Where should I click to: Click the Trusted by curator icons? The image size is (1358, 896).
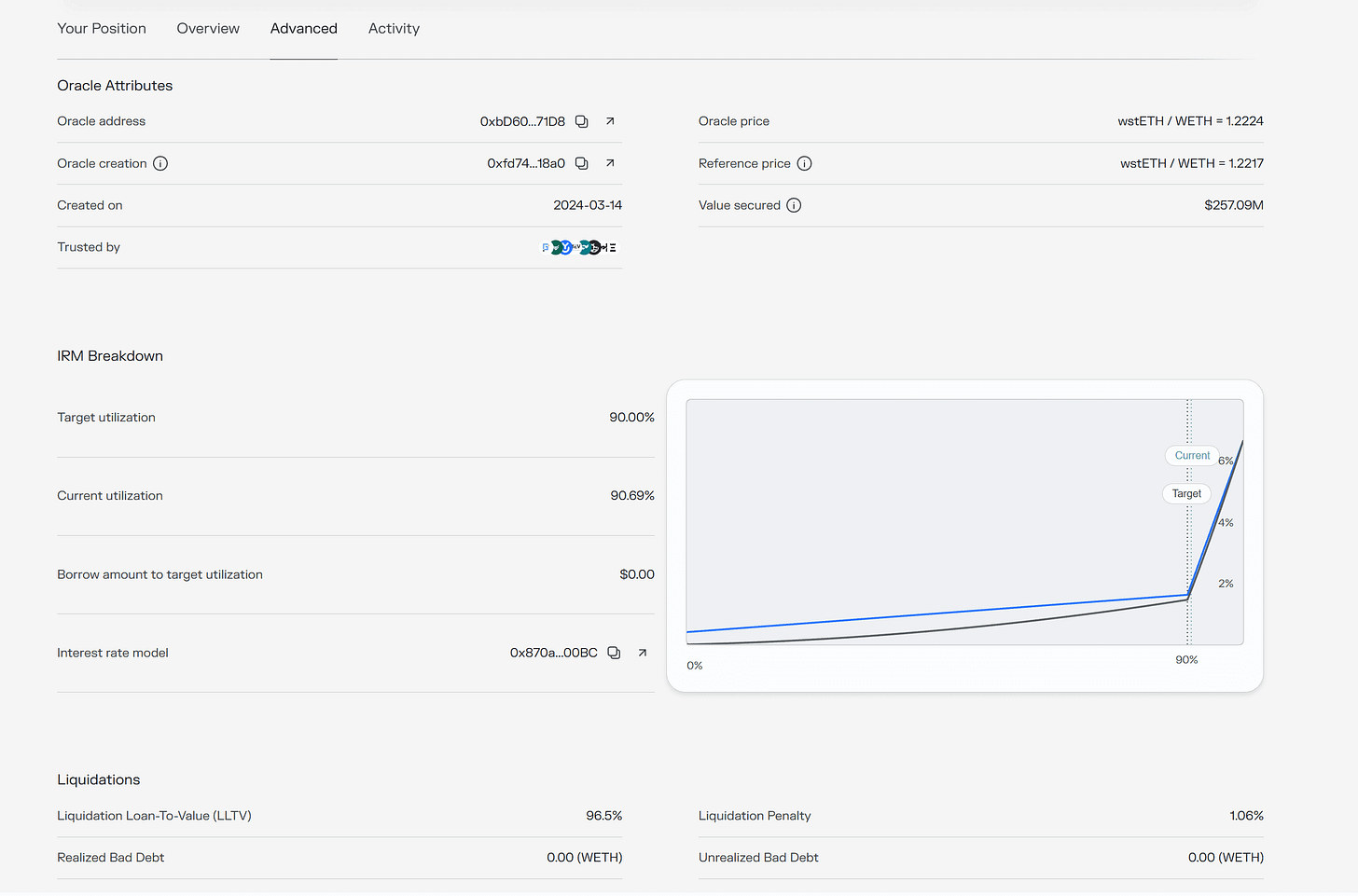(579, 247)
